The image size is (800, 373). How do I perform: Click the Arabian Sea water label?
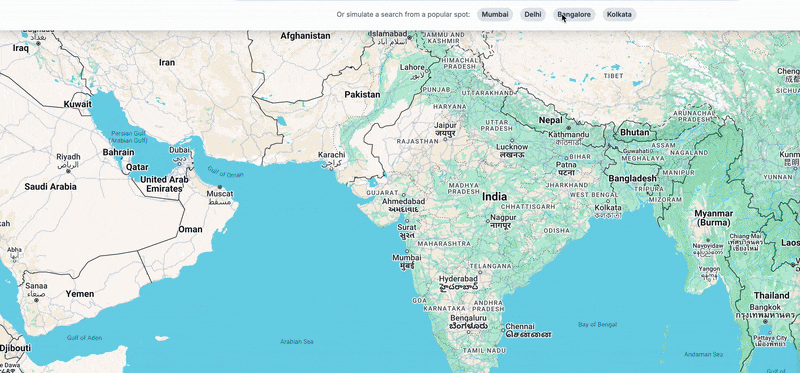click(x=297, y=341)
